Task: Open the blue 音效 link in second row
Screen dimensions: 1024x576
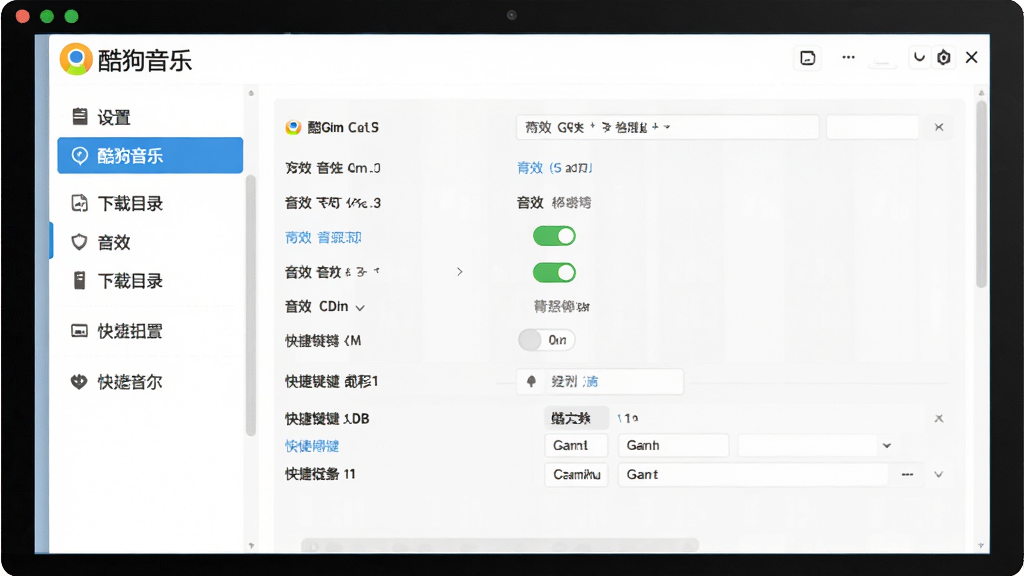Action: point(554,168)
